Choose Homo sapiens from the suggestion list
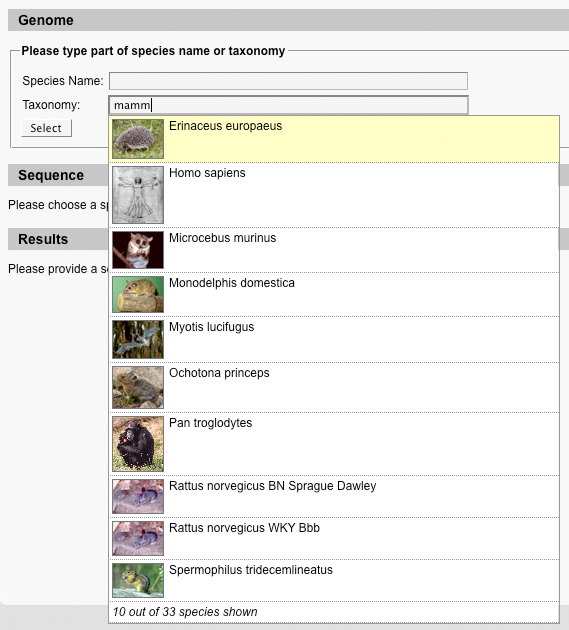 click(334, 195)
